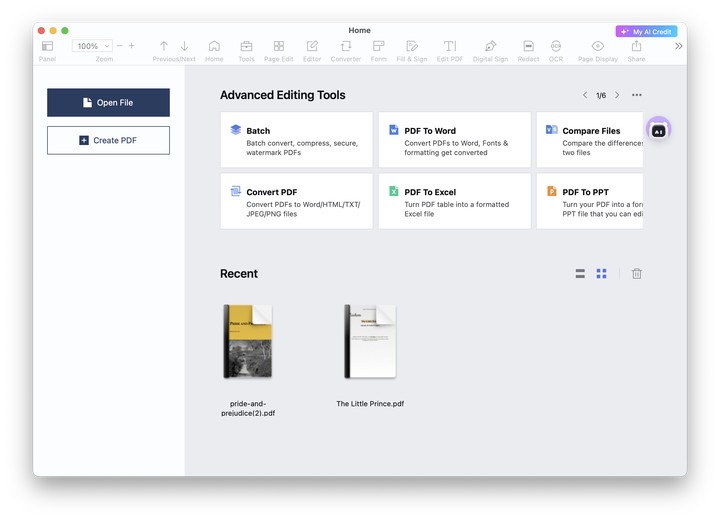Launch the Converter tool
The image size is (720, 520).
point(346,46)
